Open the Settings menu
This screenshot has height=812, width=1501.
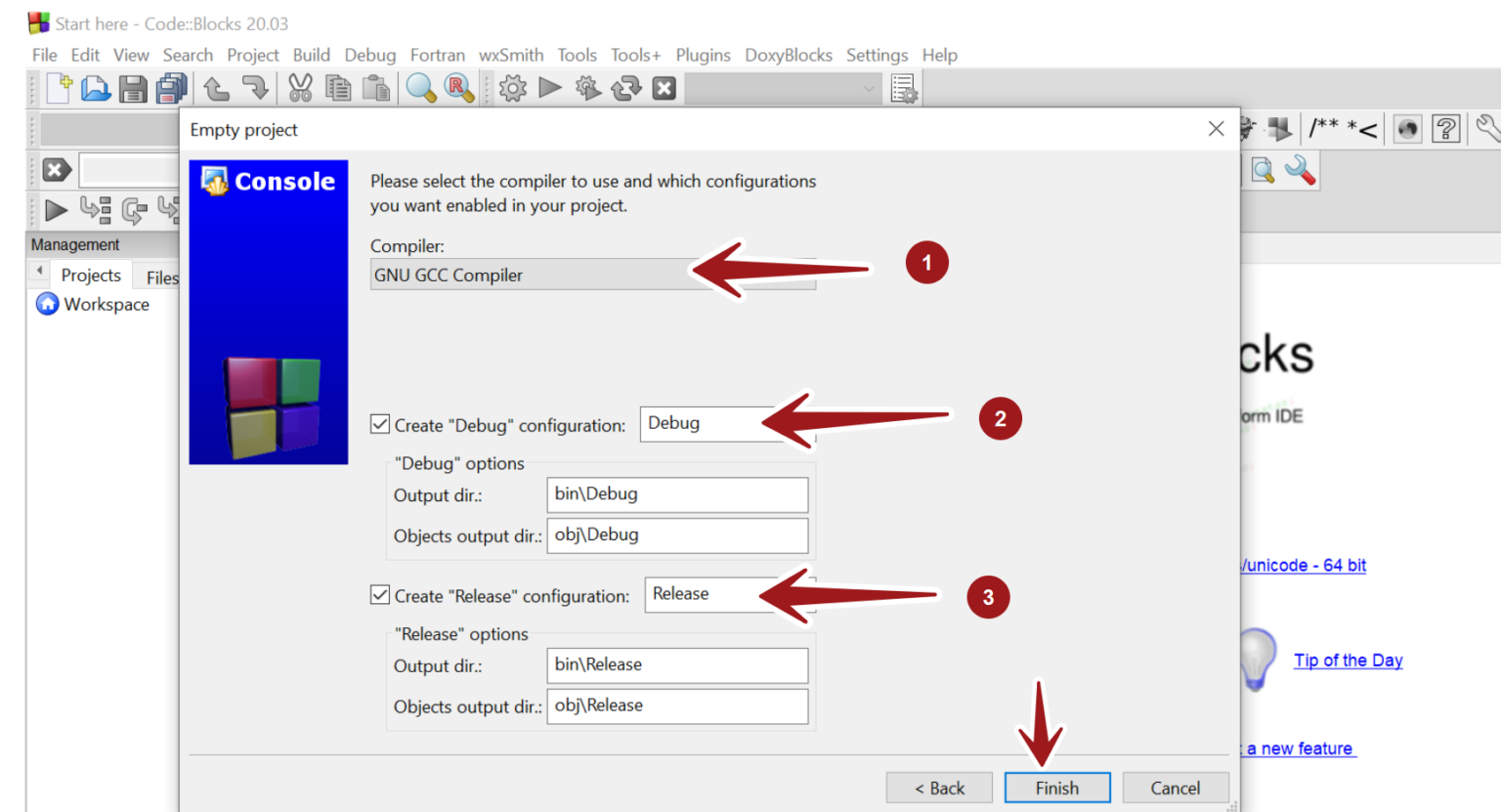point(877,55)
